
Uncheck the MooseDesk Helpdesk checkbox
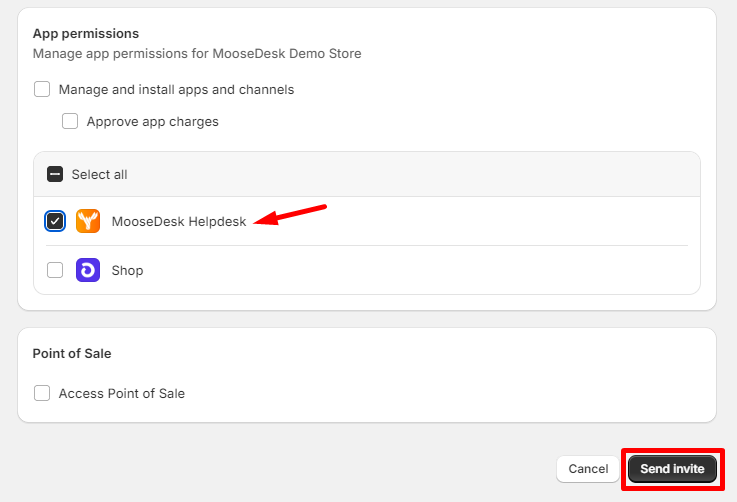tap(55, 221)
